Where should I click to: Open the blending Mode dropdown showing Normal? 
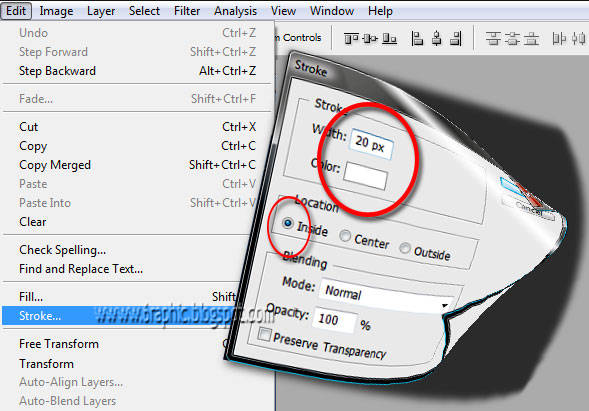(386, 296)
